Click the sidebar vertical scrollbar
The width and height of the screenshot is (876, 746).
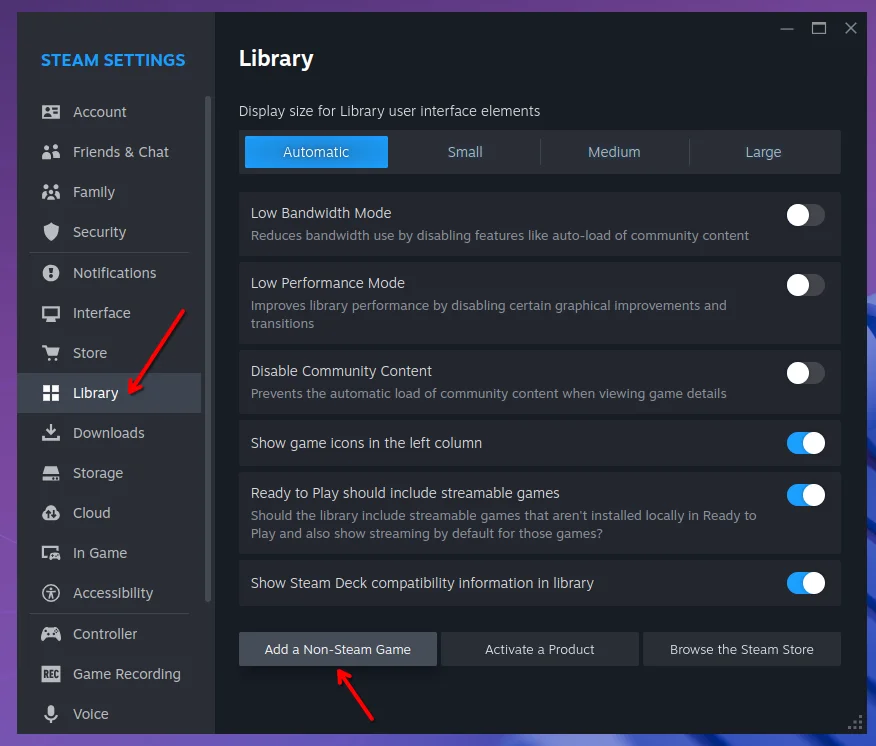point(208,349)
